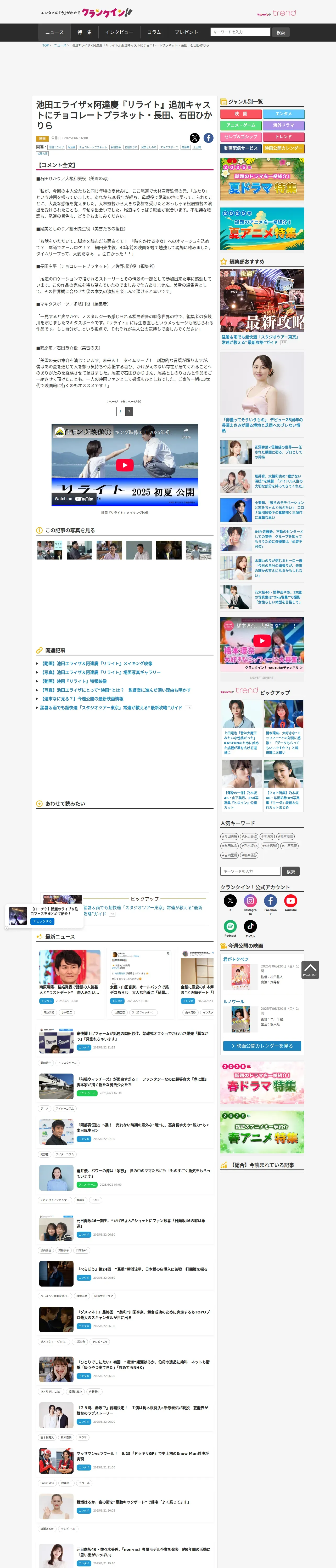This screenshot has height=1568, width=336.
Task: Click 映画公開カレンダーを見る button
Action: click(262, 1046)
